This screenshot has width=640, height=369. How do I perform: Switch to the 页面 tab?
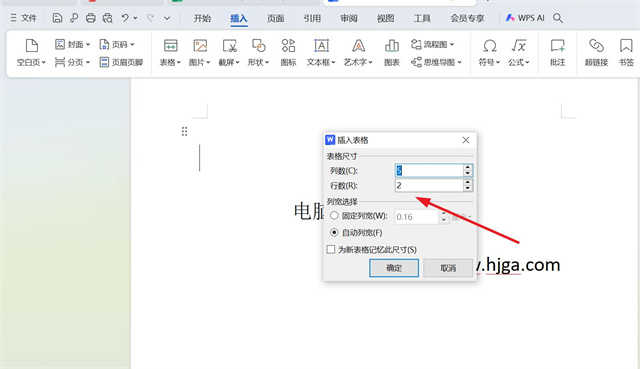click(276, 18)
